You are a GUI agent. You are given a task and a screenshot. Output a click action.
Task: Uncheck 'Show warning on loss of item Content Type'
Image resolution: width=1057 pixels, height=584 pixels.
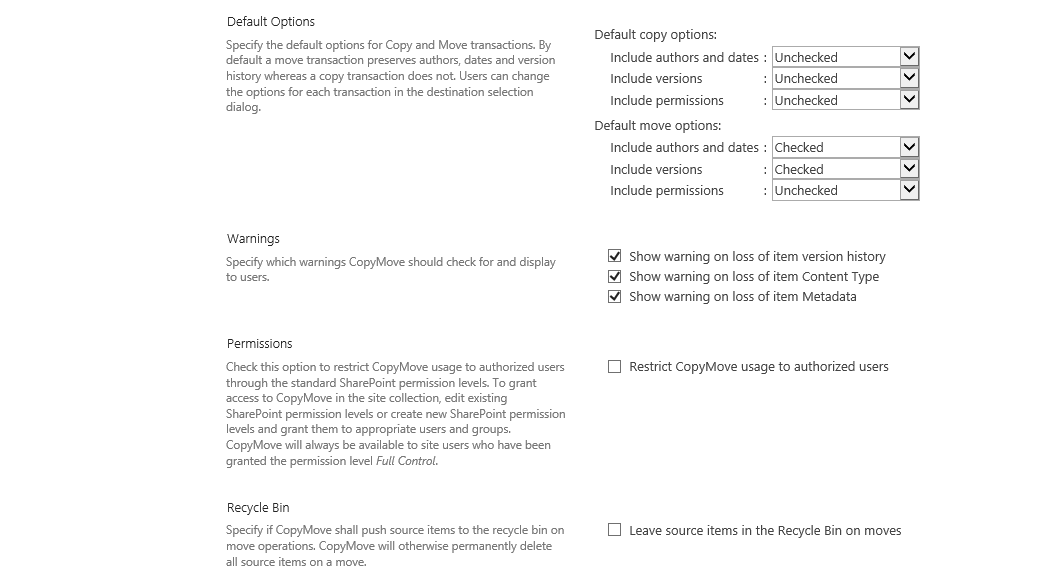tap(614, 276)
